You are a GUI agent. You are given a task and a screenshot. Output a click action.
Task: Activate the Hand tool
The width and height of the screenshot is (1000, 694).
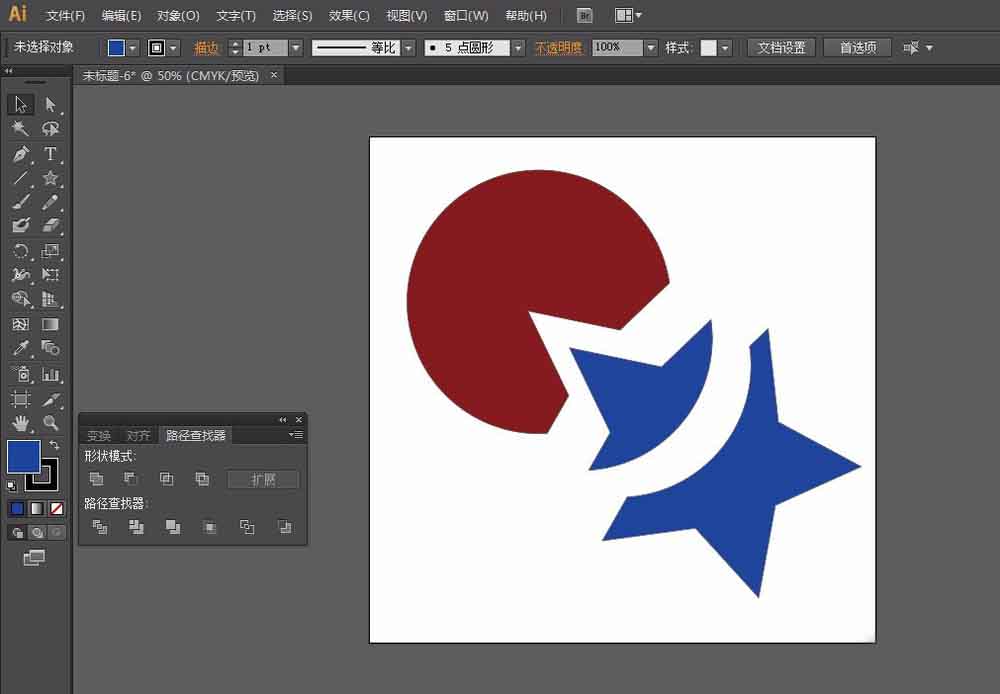coord(20,422)
